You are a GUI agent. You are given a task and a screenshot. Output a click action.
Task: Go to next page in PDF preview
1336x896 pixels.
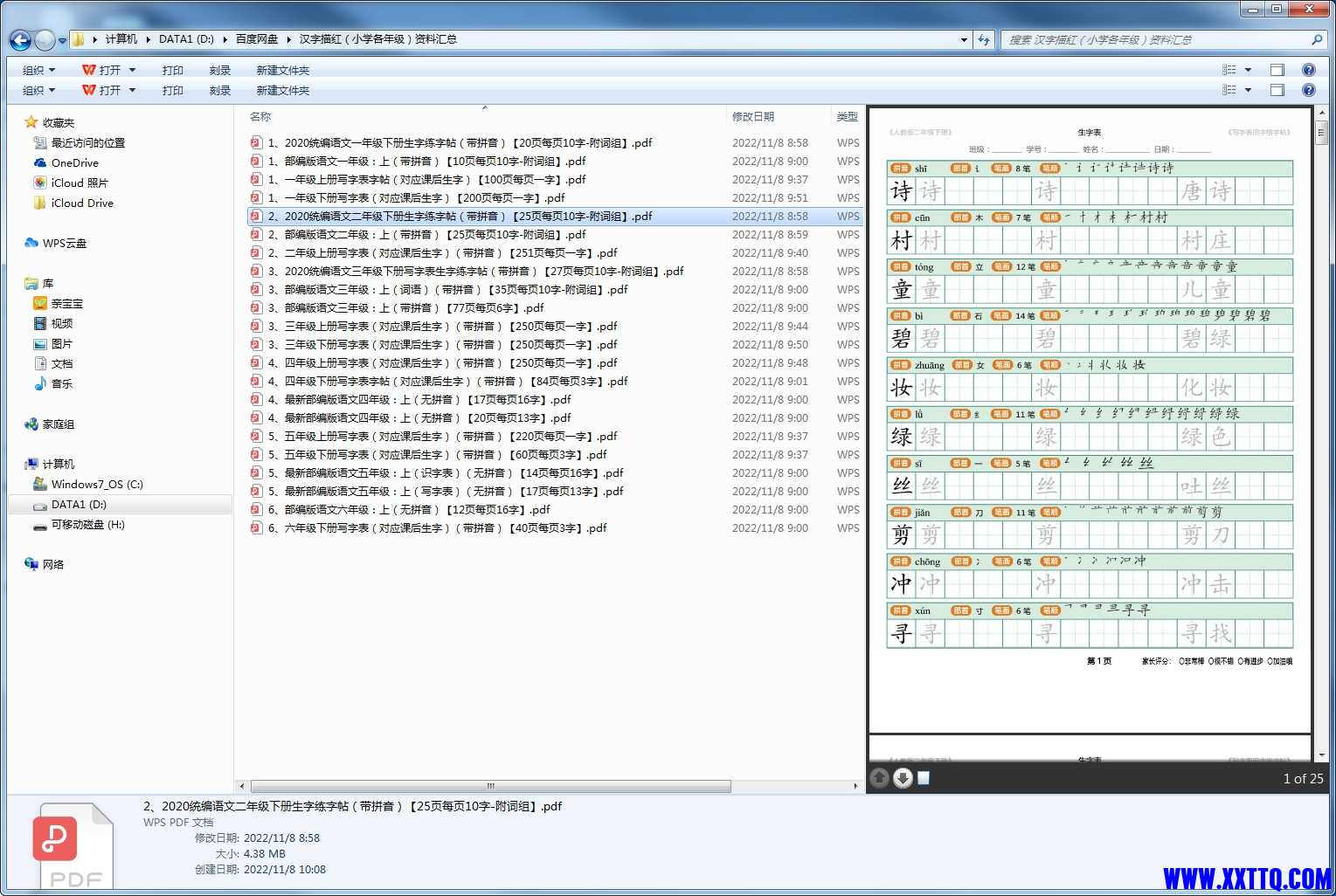pyautogui.click(x=903, y=777)
